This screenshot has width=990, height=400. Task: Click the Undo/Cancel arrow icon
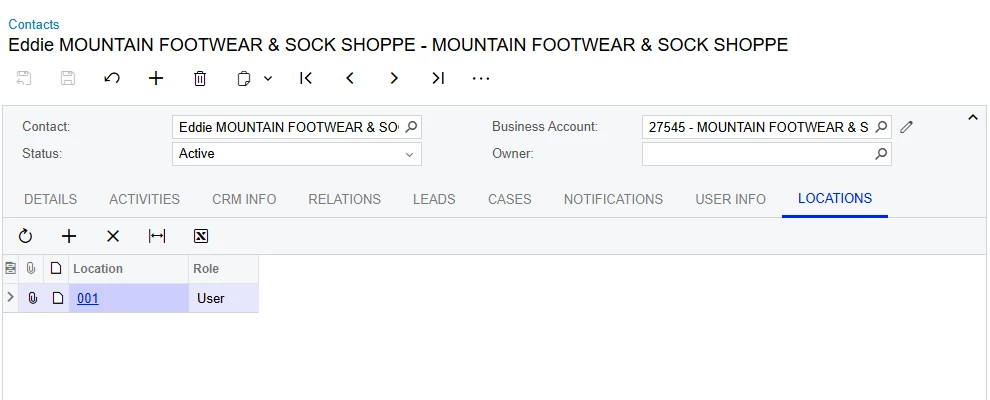pos(112,78)
